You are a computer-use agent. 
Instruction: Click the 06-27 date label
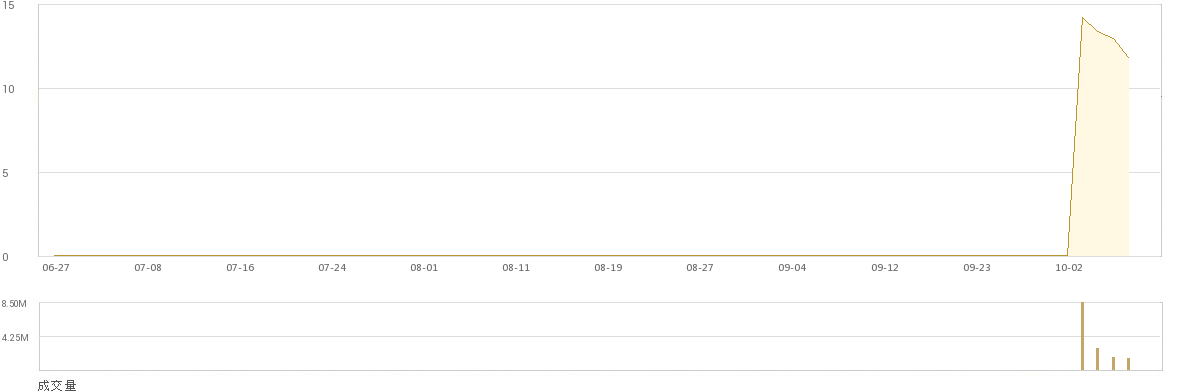point(56,267)
